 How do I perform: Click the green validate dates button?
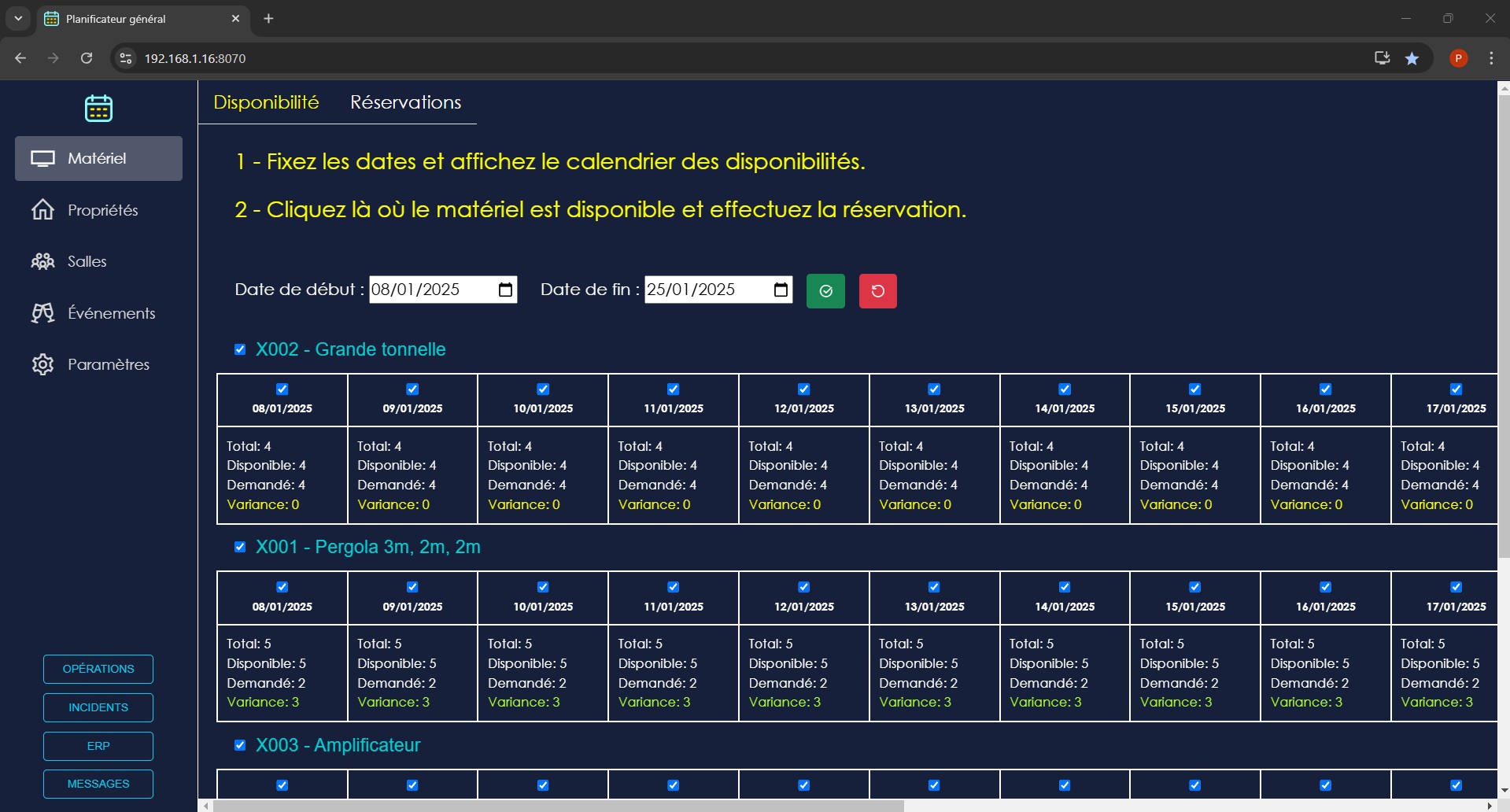click(825, 291)
